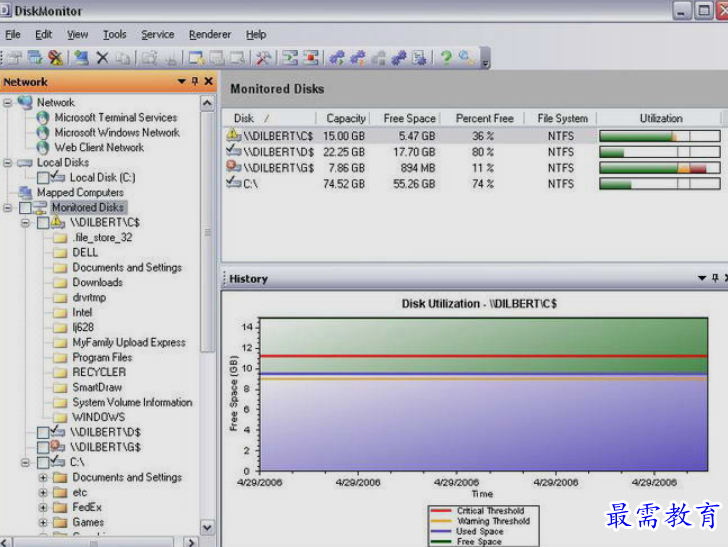
Task: Collapse the \\DILBERT\C$ tree node
Action: click(x=26, y=223)
